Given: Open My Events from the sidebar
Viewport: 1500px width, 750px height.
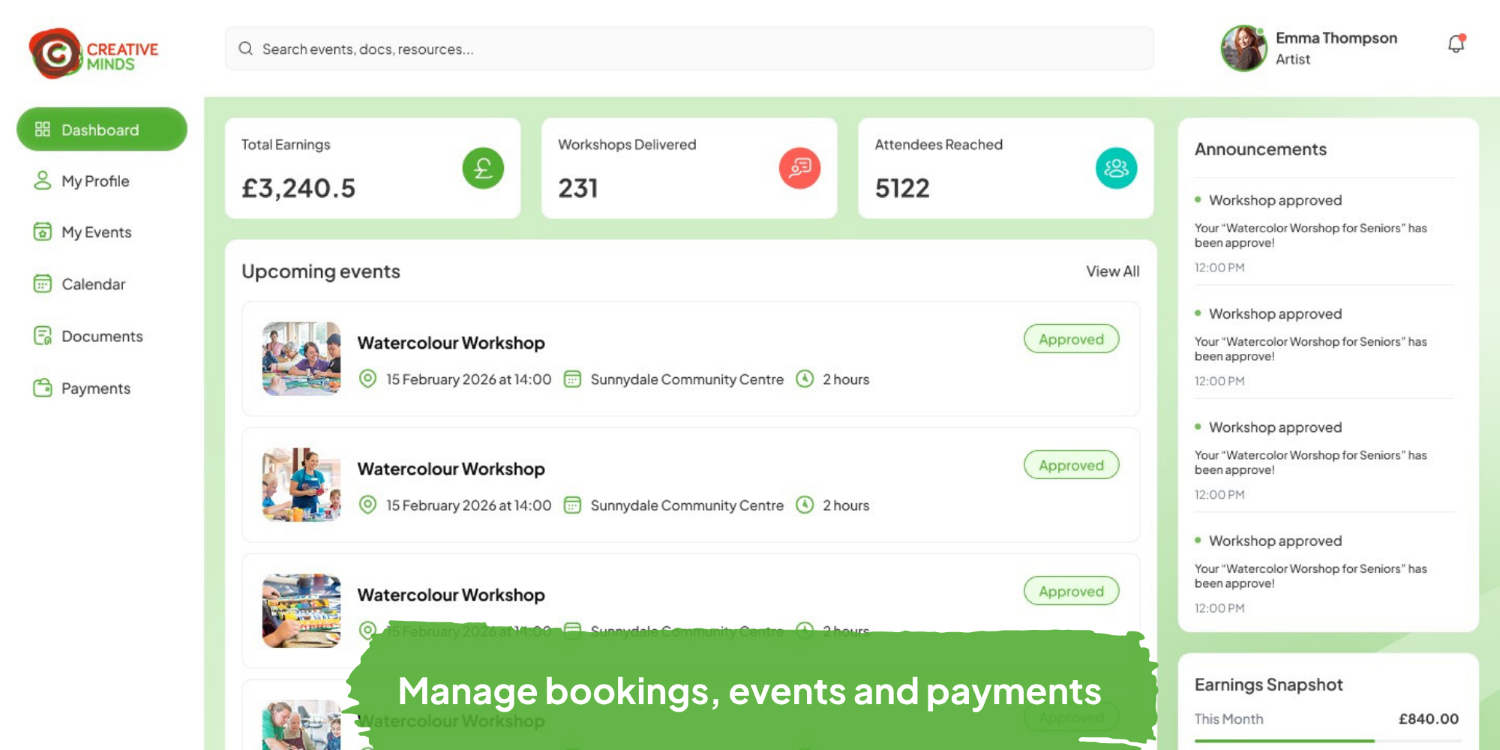Looking at the screenshot, I should click(83, 232).
